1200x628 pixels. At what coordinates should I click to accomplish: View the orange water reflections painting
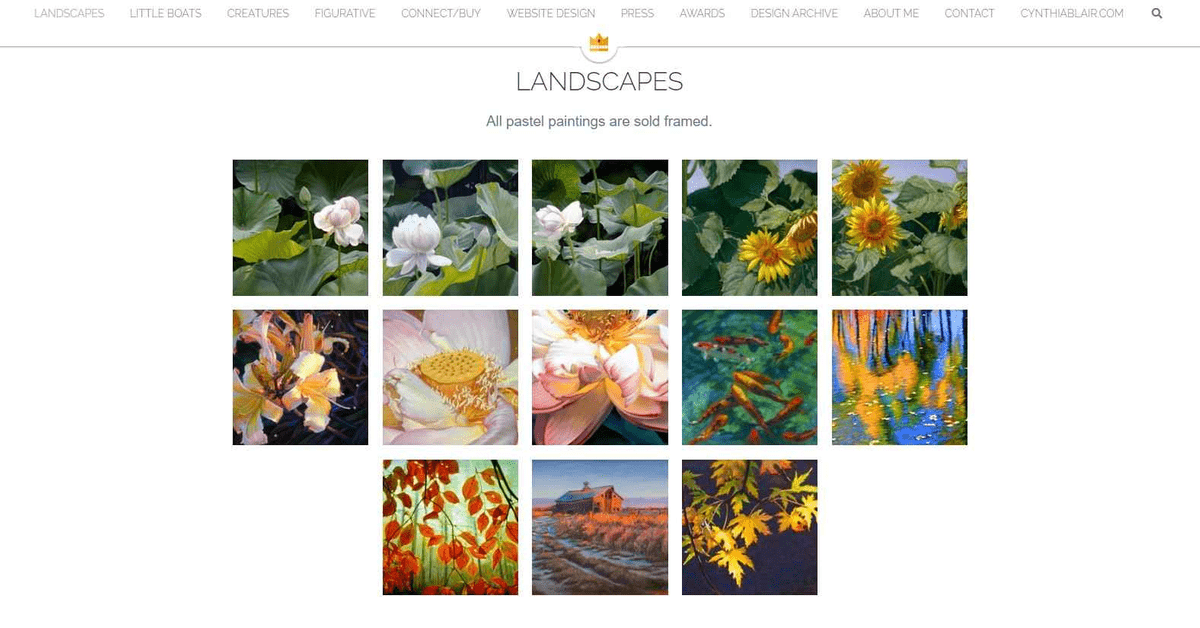coord(900,378)
